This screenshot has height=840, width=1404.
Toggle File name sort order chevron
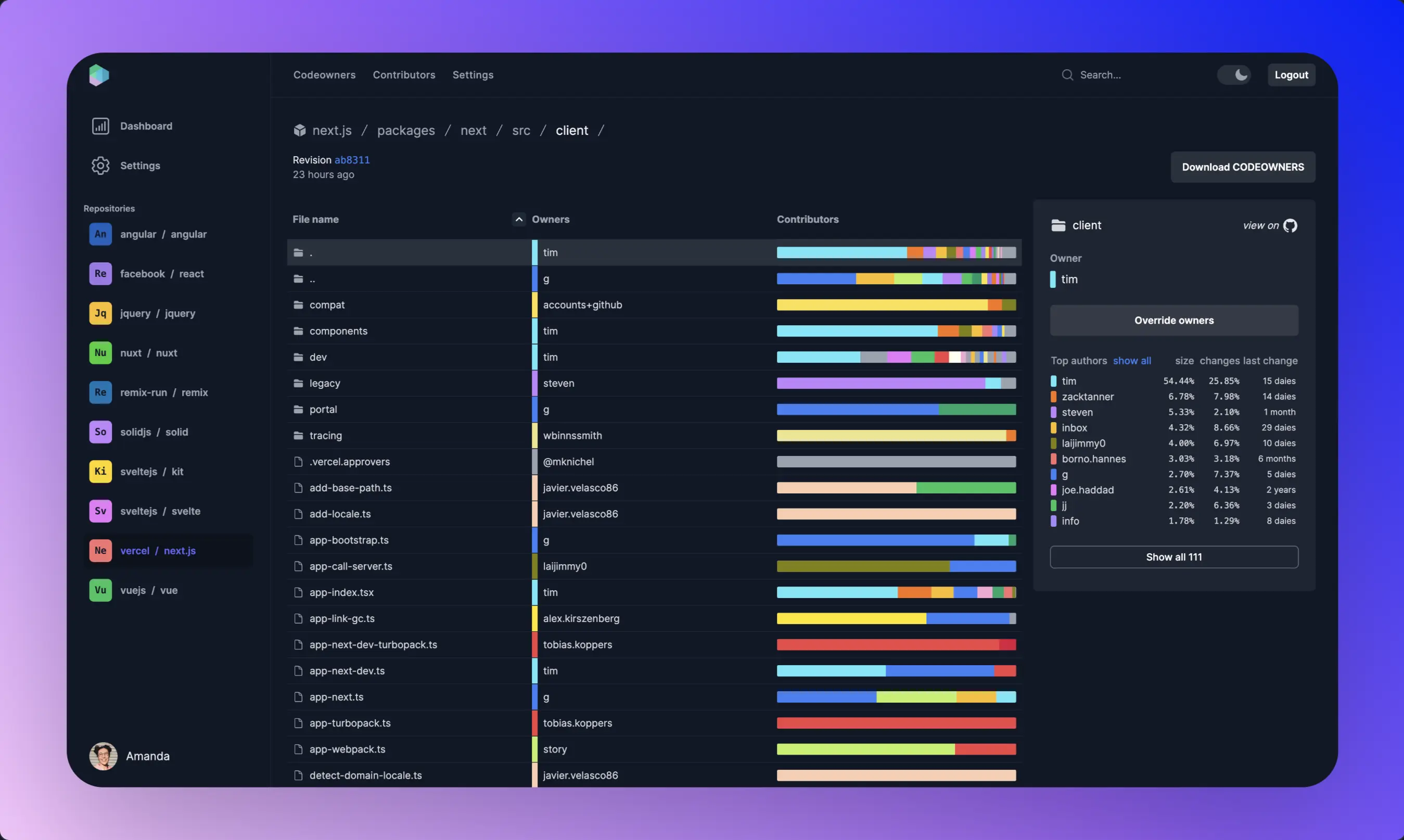[519, 219]
